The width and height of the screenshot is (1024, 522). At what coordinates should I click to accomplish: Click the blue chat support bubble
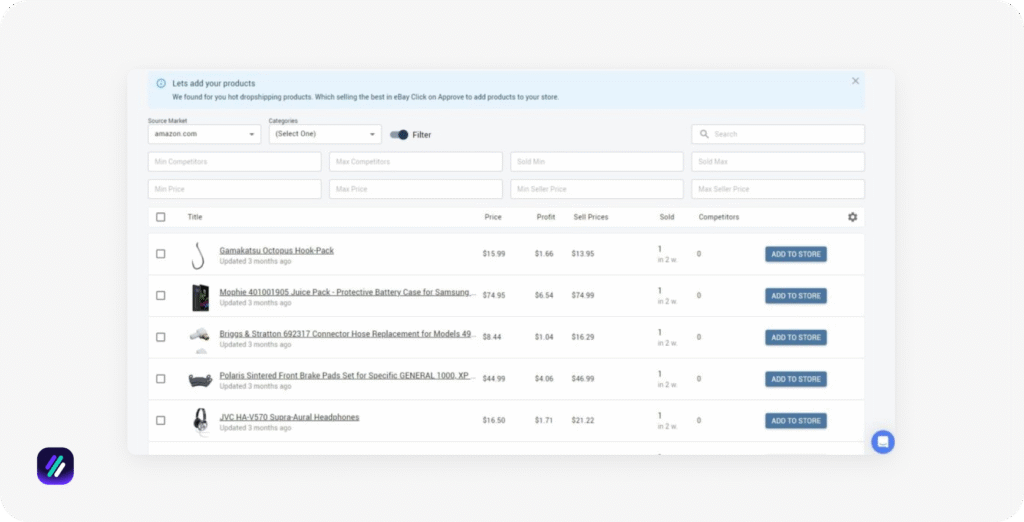coord(882,441)
